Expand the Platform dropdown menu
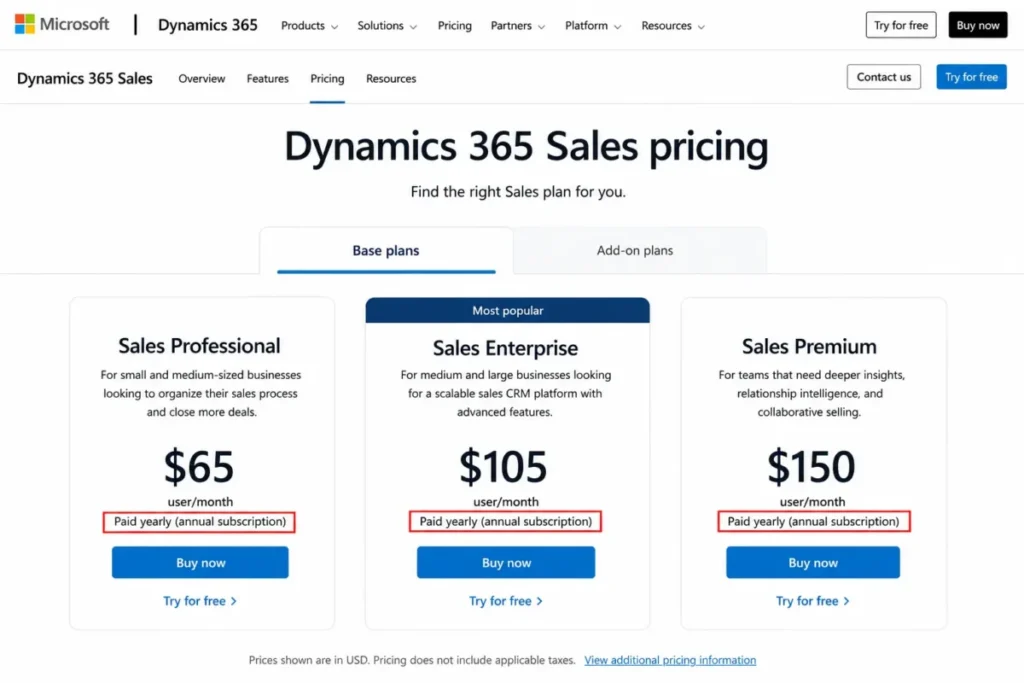Screen dimensions: 1024x683 [593, 25]
